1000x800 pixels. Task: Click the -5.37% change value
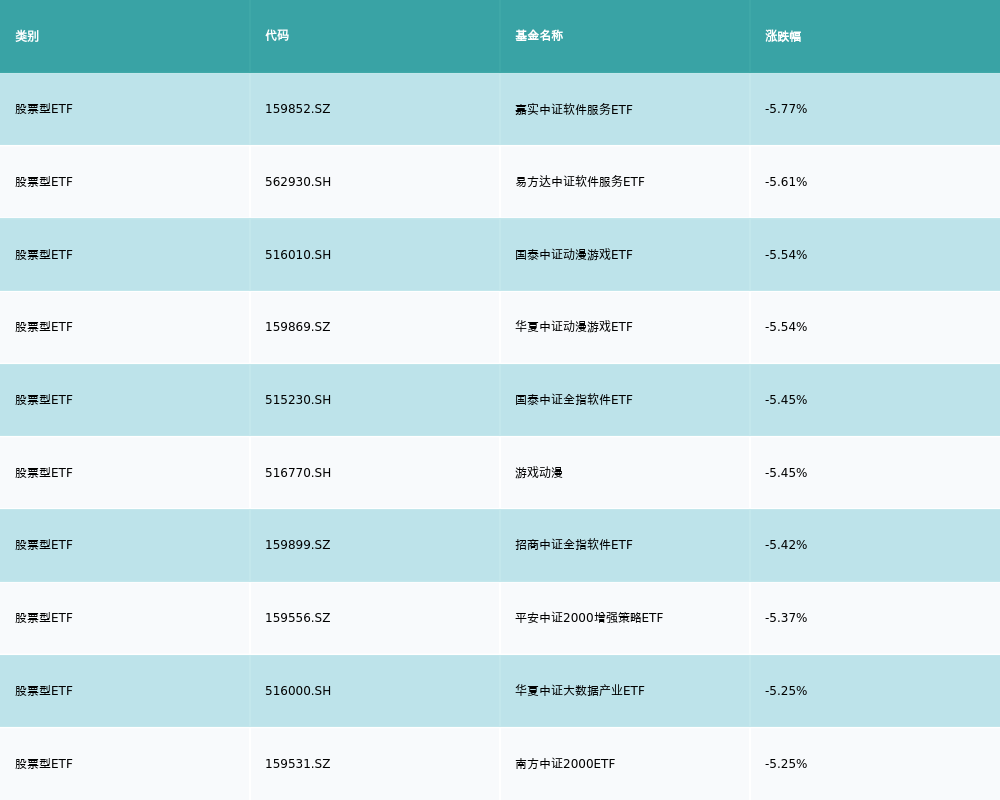click(786, 618)
